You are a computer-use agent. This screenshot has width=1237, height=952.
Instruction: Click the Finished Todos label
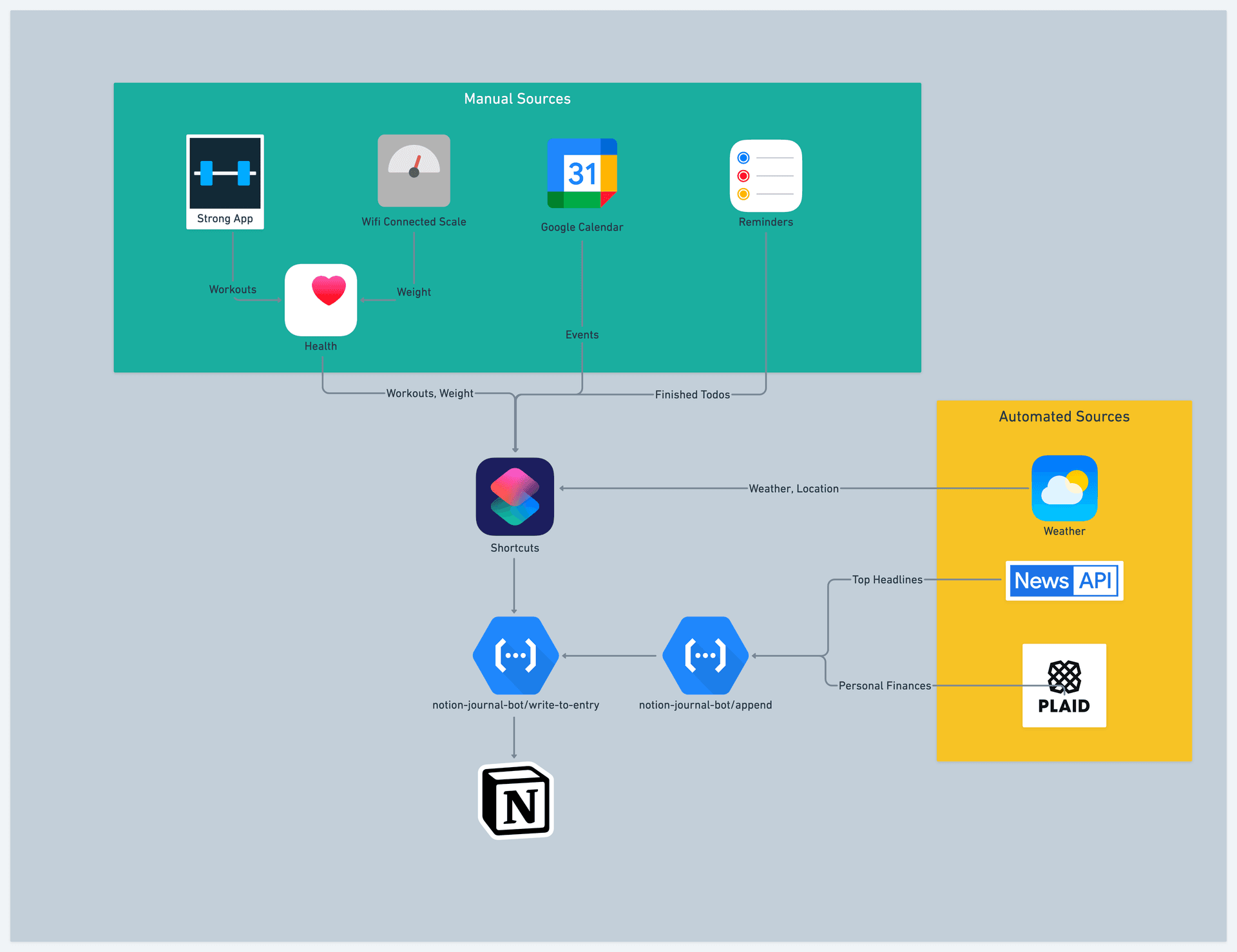tap(692, 394)
